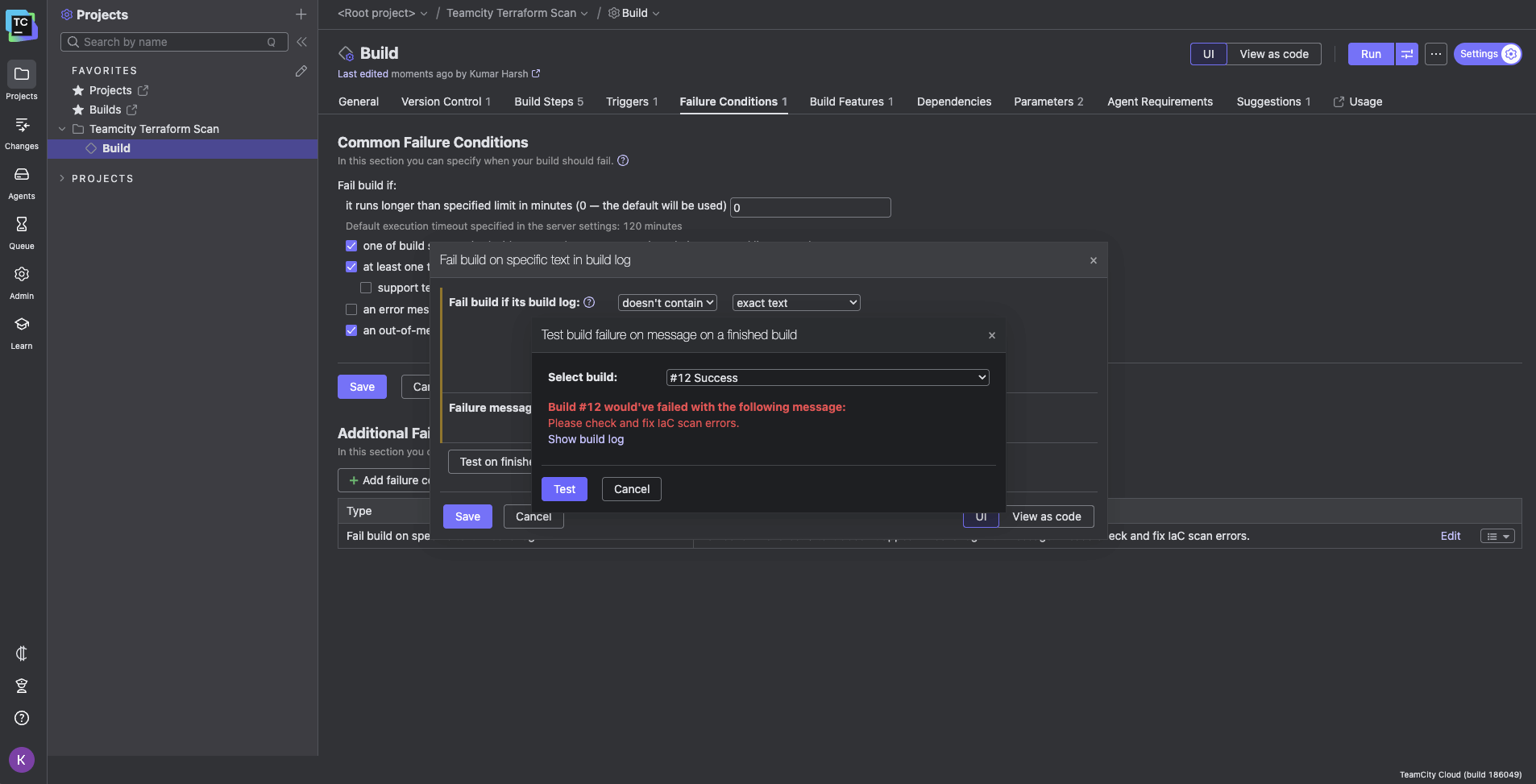1536x784 pixels.
Task: Click the feedback icon above the trophy icon
Action: pos(22,653)
